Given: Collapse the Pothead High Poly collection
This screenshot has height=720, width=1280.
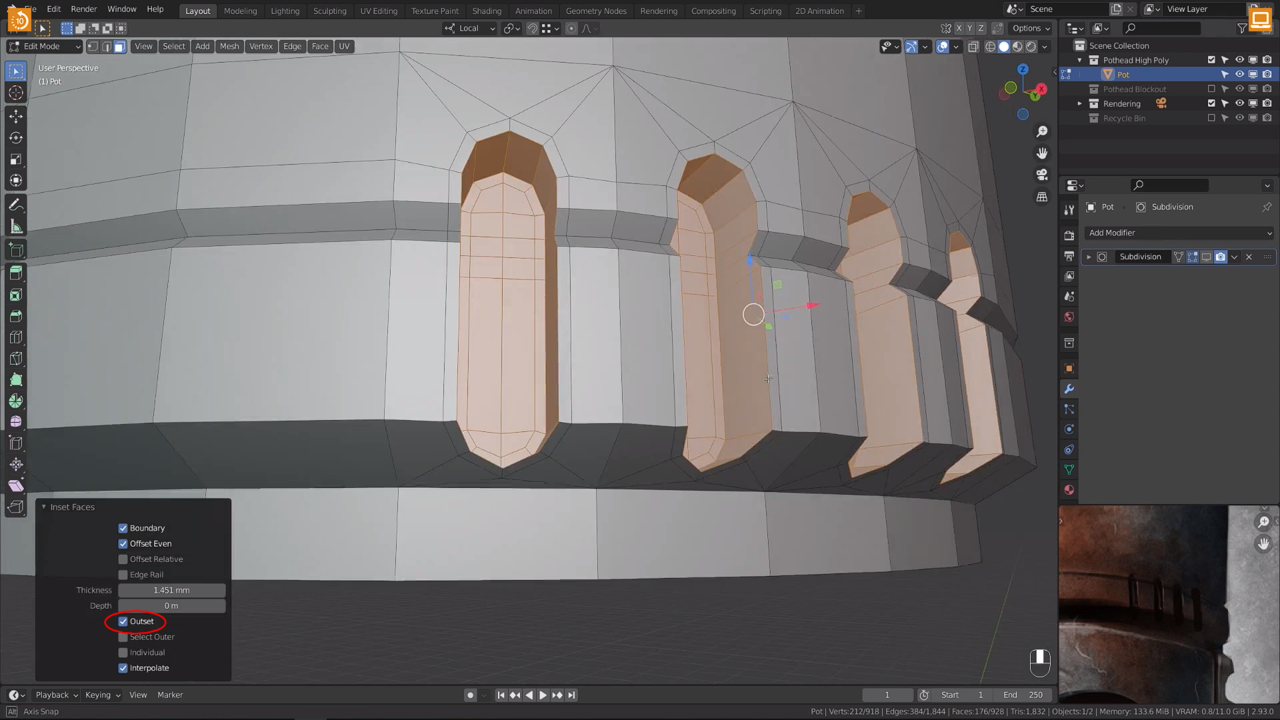Looking at the screenshot, I should click(x=1080, y=60).
